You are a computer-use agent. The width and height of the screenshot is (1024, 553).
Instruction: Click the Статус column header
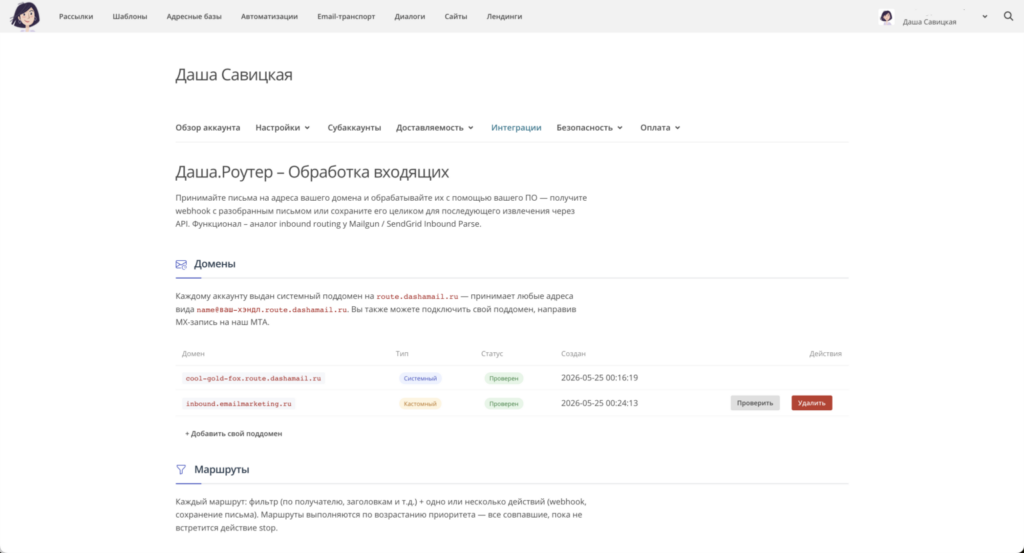[x=492, y=353]
